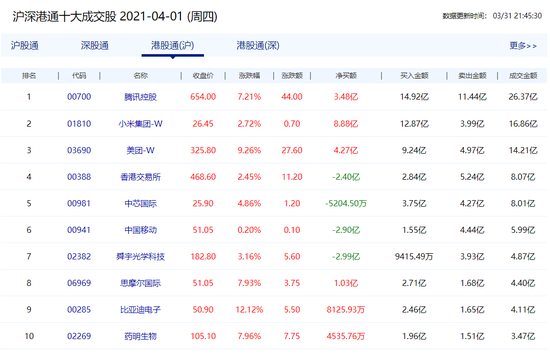Open 腾讯控股 stock name link
550x360 pixels.
[140, 97]
